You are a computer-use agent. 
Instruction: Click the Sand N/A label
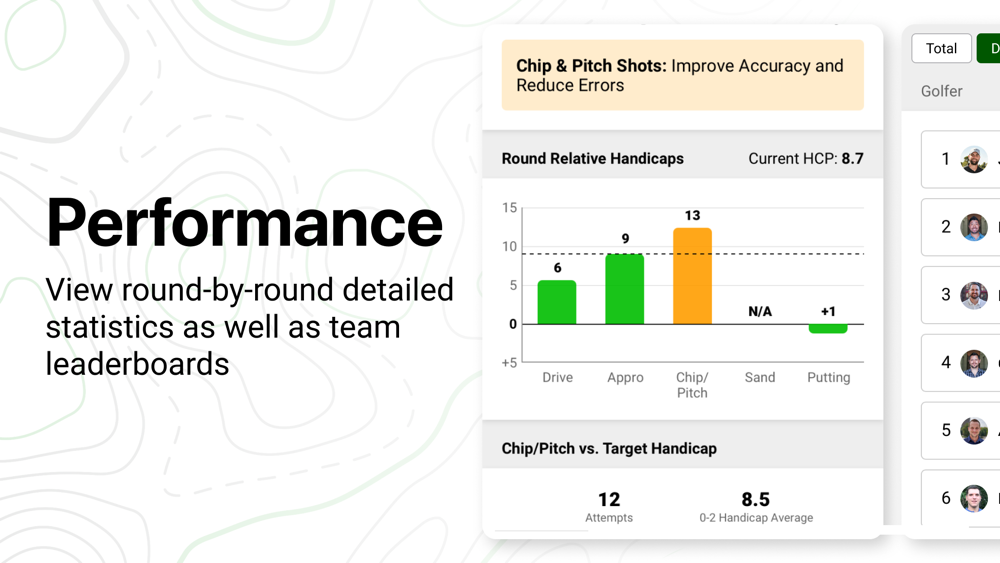pos(760,312)
